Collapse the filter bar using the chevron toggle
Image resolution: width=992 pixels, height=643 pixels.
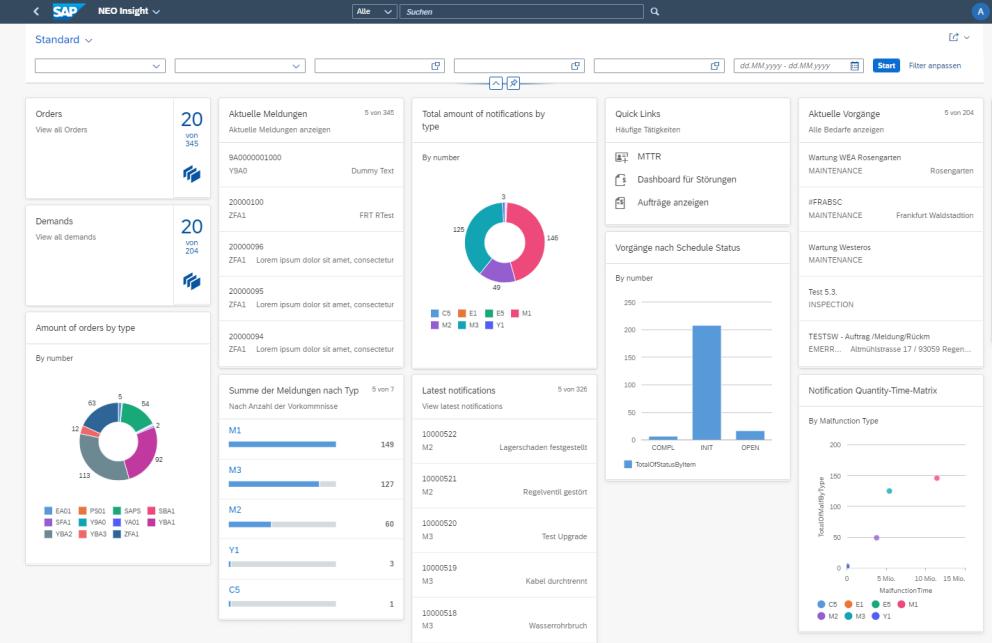coord(497,84)
